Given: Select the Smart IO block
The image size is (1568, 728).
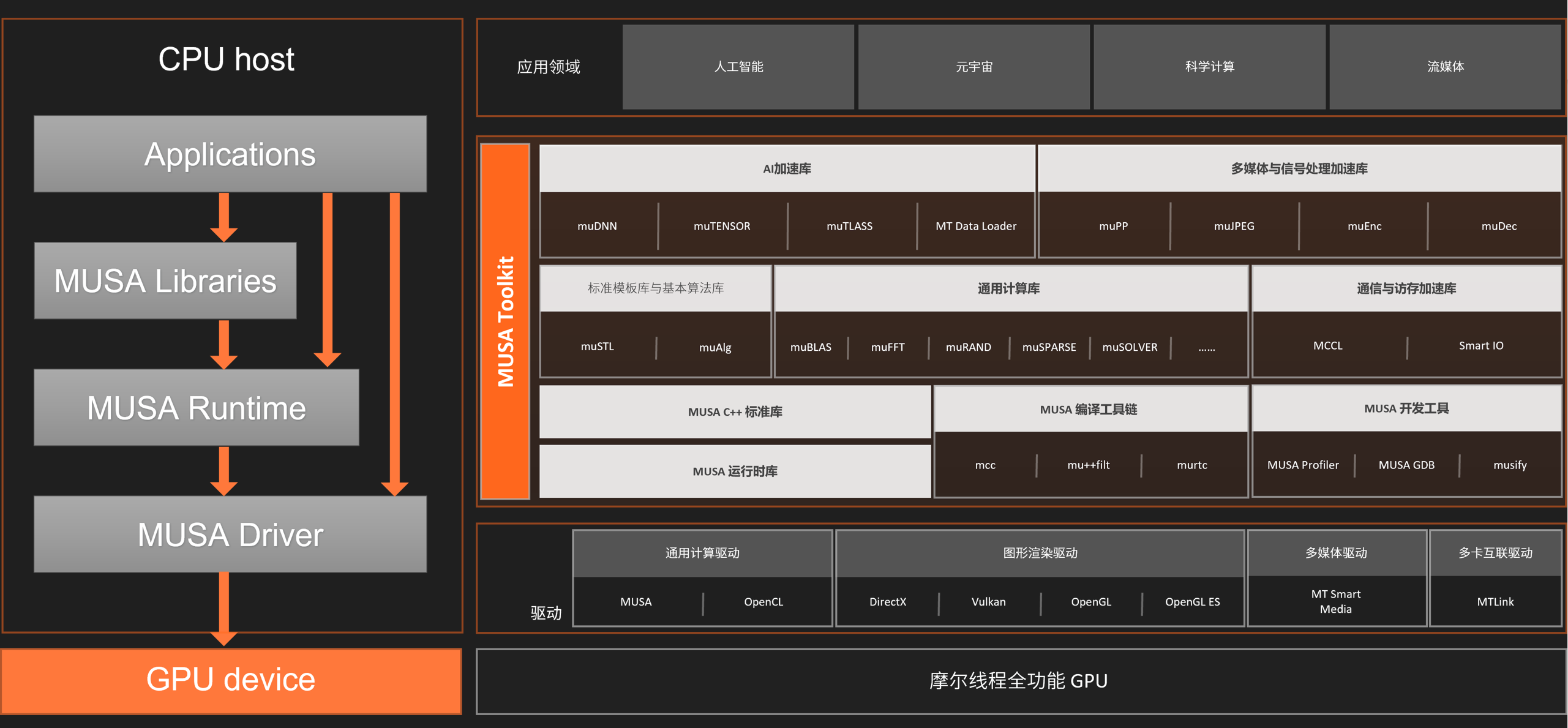Looking at the screenshot, I should [x=1482, y=345].
